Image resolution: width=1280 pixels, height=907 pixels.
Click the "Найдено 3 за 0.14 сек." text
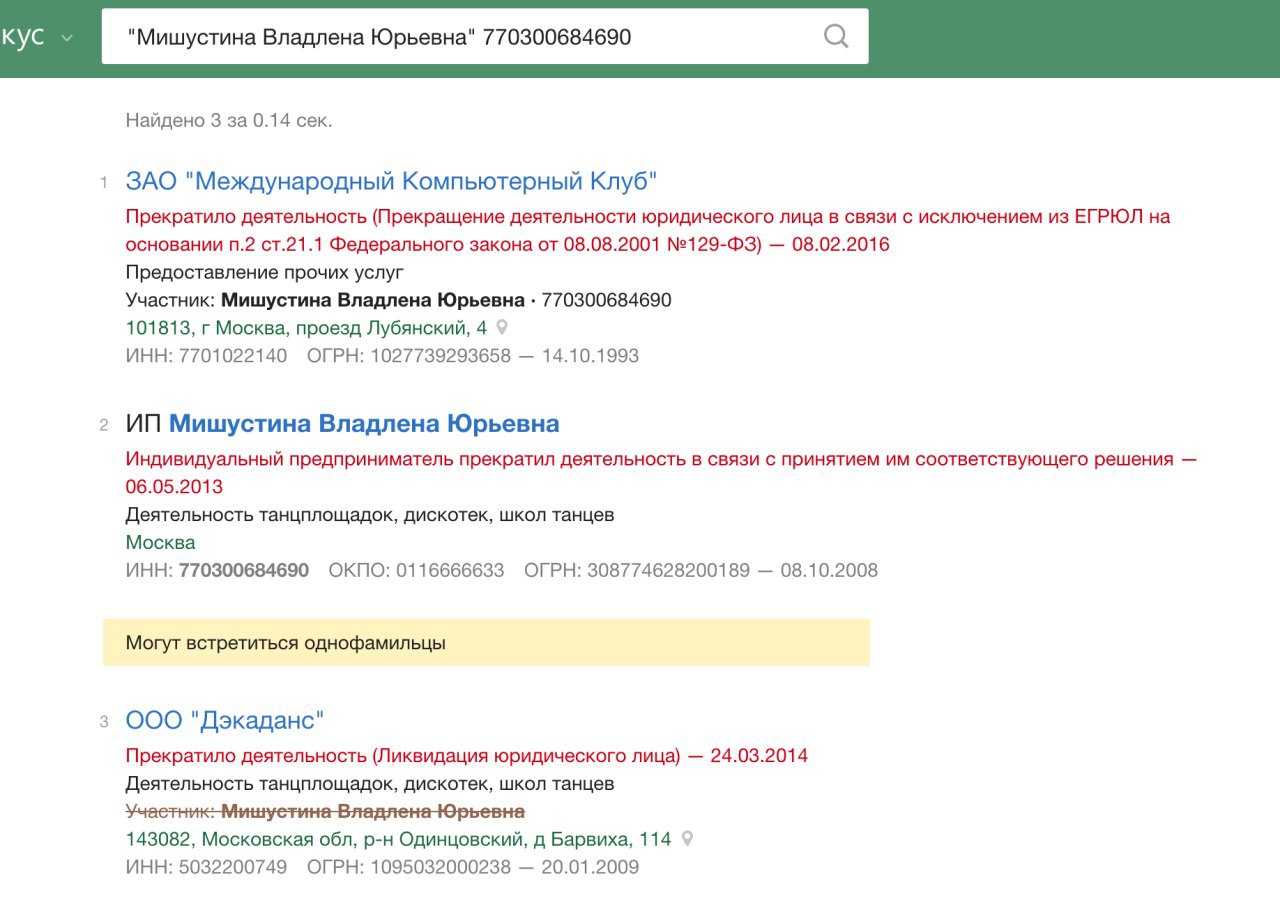229,121
